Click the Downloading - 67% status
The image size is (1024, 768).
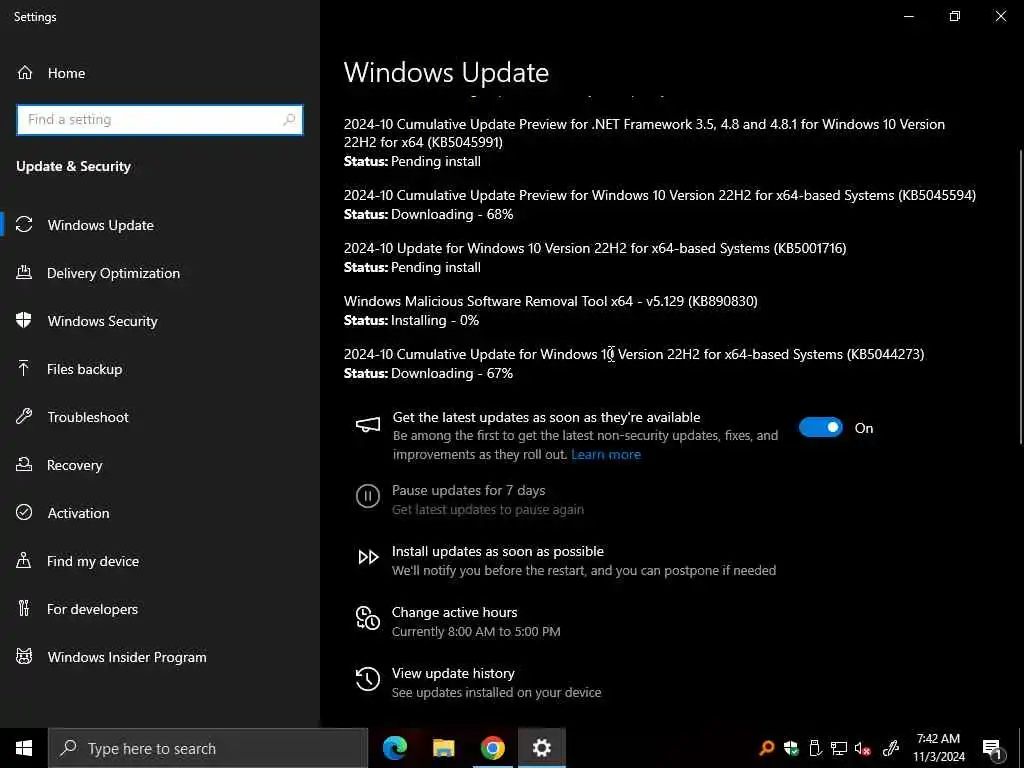(452, 373)
